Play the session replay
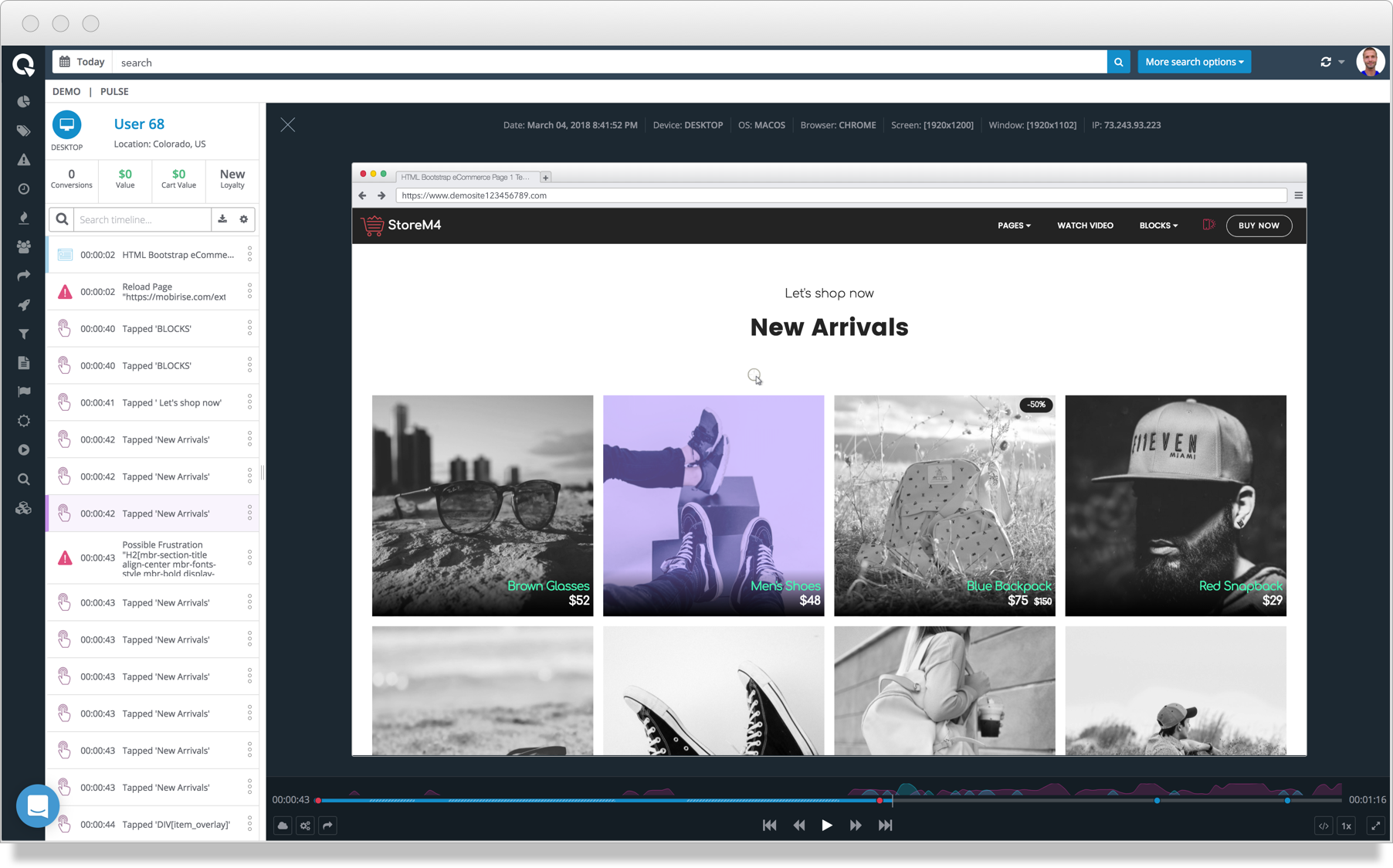 click(x=827, y=826)
